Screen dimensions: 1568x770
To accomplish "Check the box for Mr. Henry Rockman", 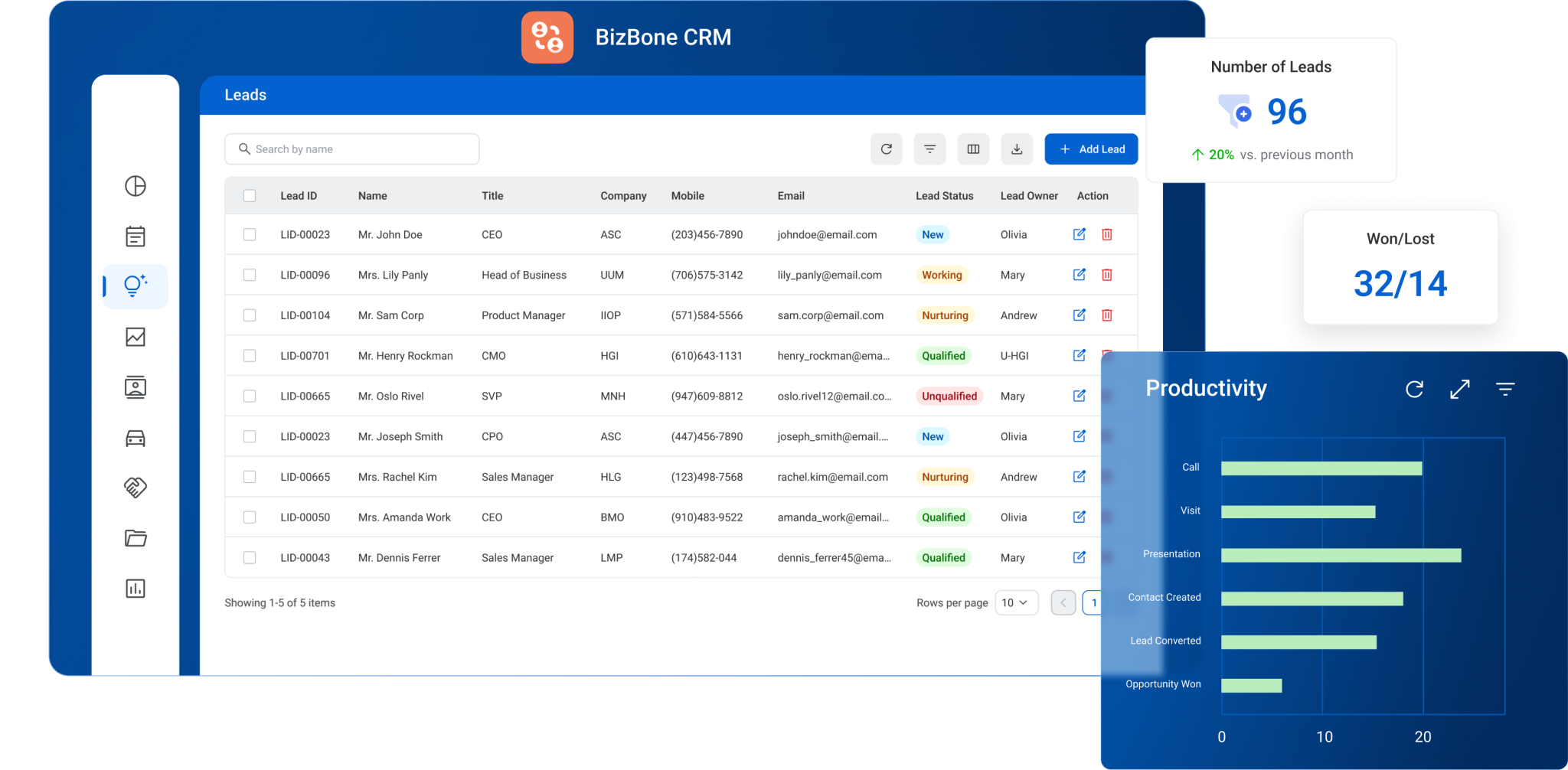I will coord(250,356).
